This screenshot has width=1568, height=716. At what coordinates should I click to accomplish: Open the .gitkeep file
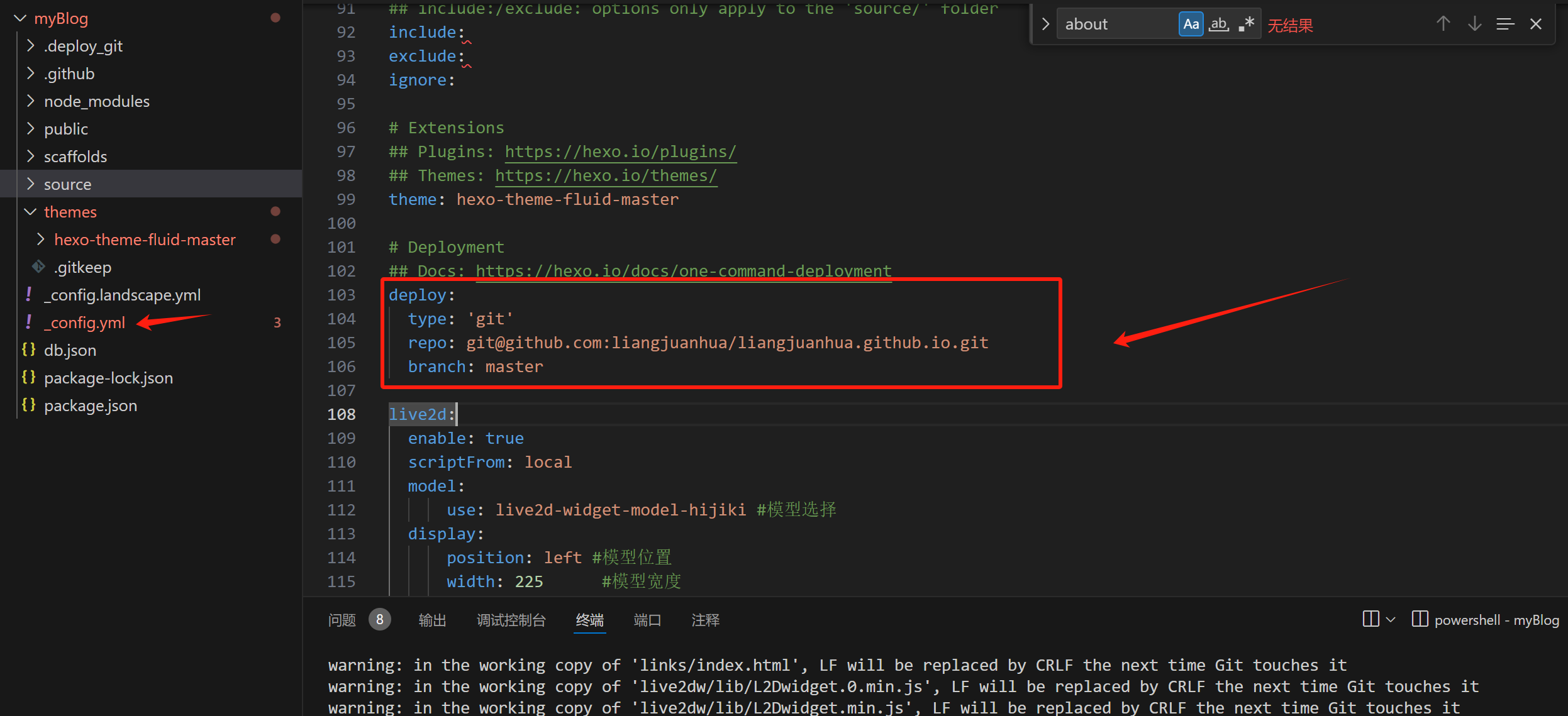coord(83,267)
